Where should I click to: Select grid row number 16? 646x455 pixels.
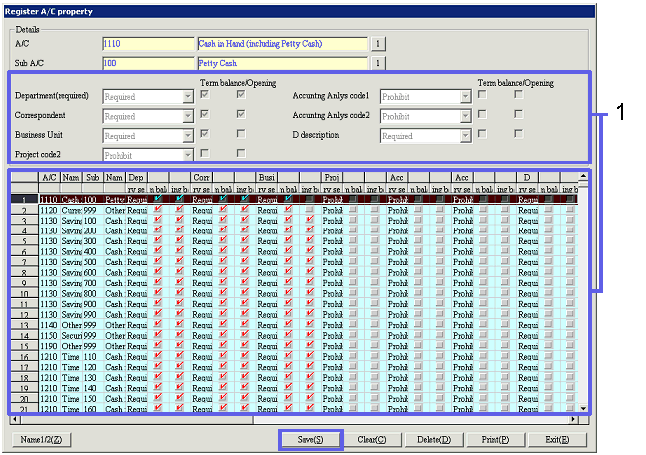(24, 357)
